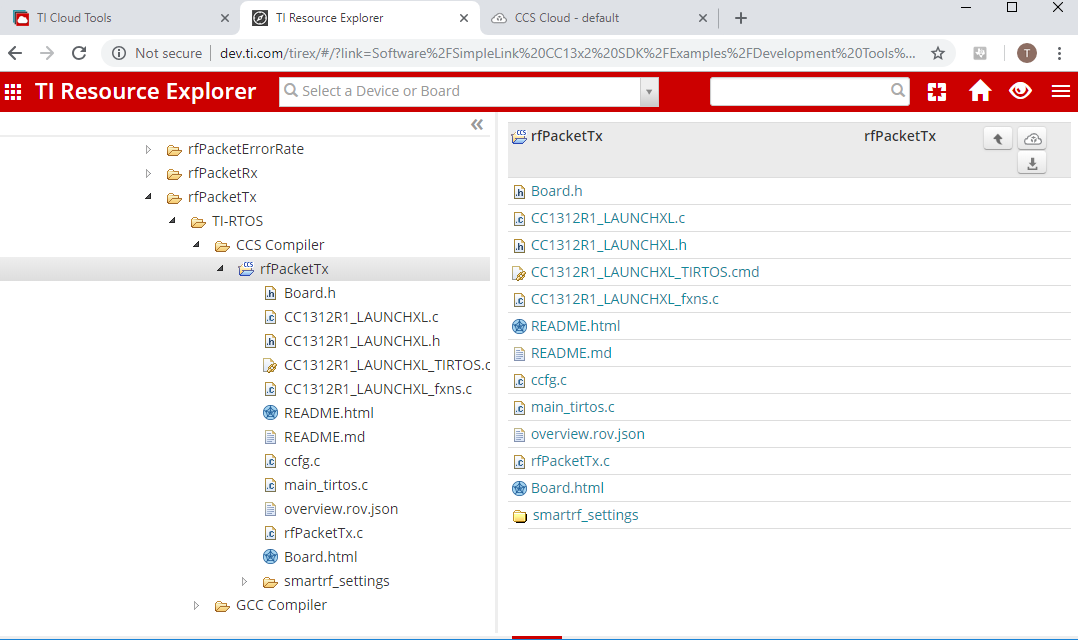The width and height of the screenshot is (1078, 640).
Task: Open Board.html link in file list
Action: [567, 488]
